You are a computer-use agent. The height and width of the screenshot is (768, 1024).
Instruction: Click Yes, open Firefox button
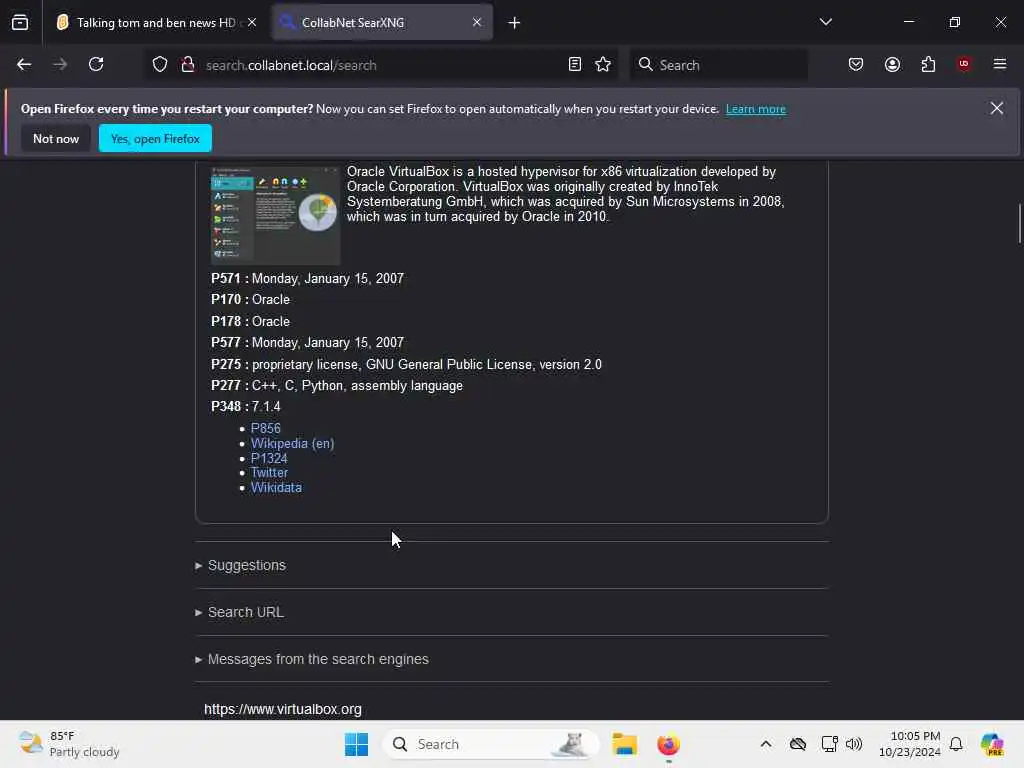pyautogui.click(x=155, y=138)
